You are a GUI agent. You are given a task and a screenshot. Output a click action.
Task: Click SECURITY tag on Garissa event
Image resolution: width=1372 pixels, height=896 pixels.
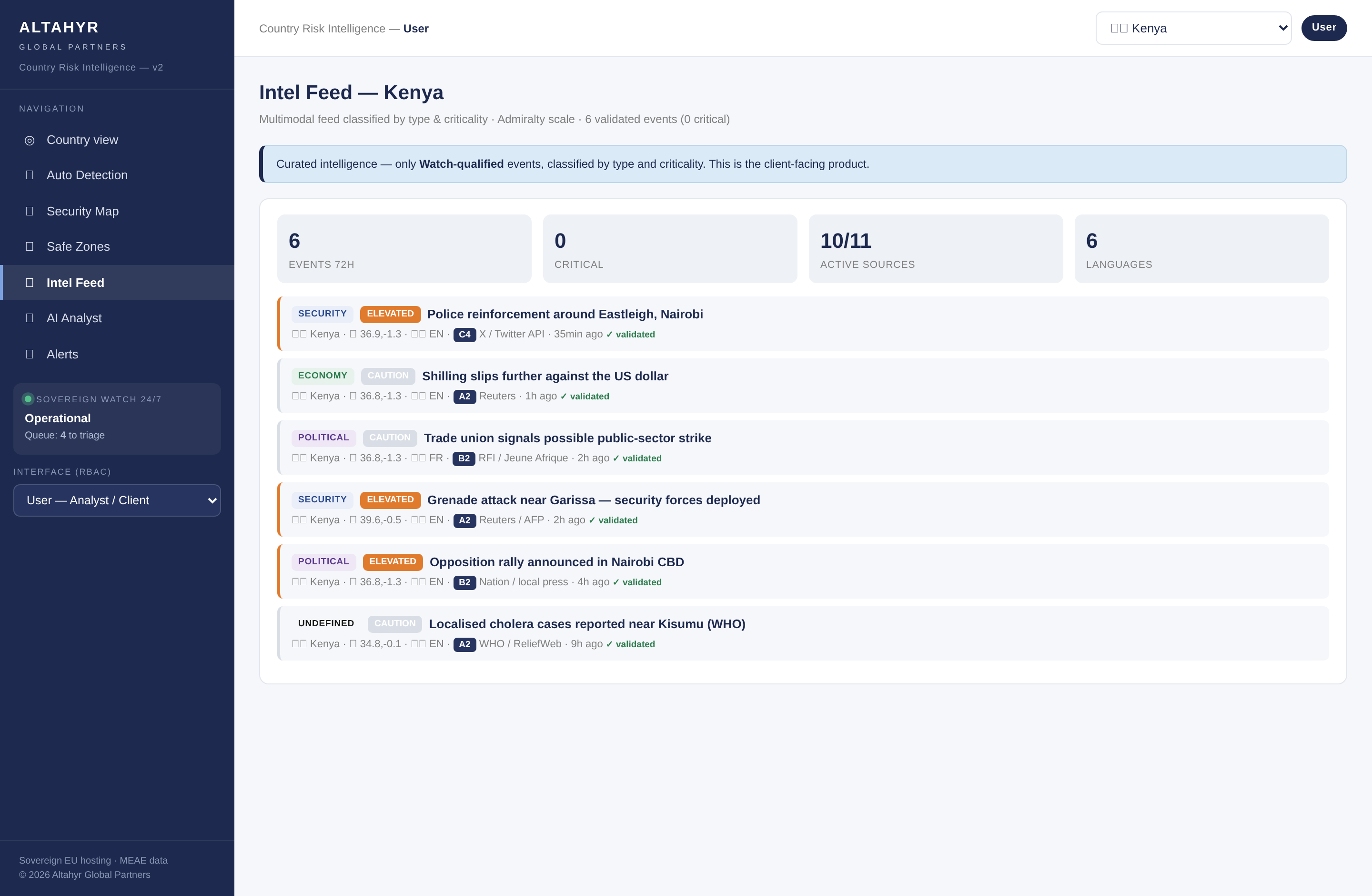click(x=322, y=500)
